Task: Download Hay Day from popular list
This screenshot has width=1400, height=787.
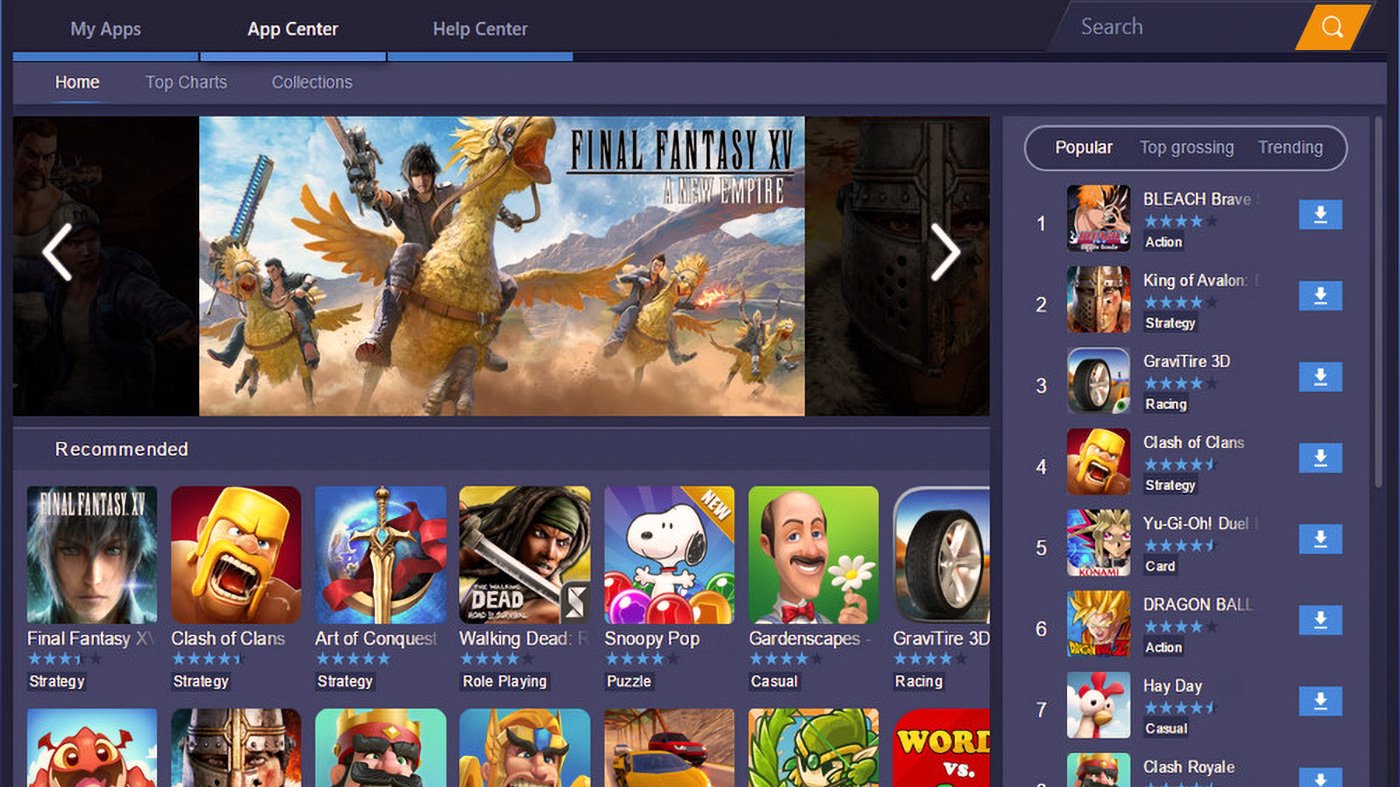Action: pos(1320,701)
